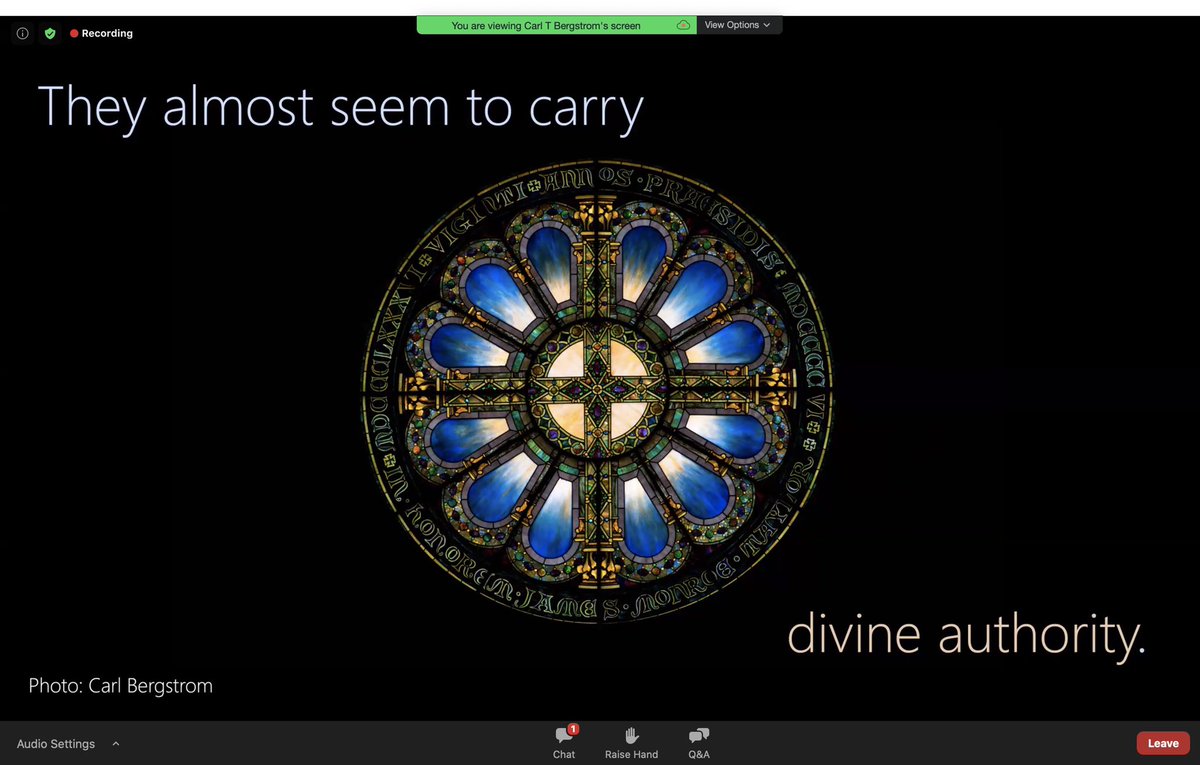This screenshot has height=765, width=1200.
Task: Leave the meeting
Action: (1163, 743)
